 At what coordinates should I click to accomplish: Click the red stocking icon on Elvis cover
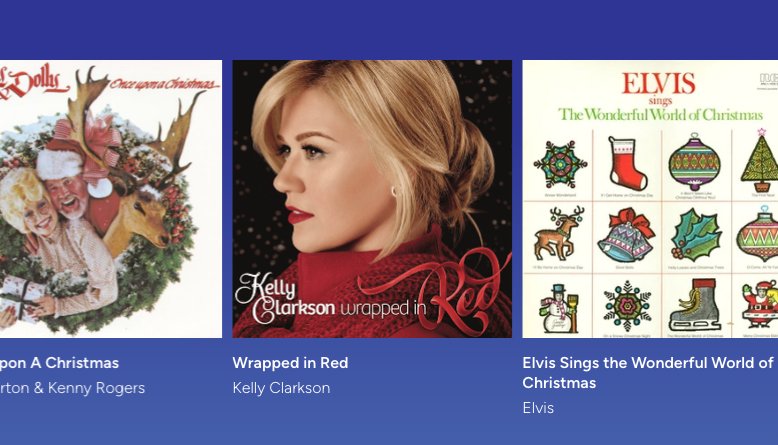click(627, 164)
